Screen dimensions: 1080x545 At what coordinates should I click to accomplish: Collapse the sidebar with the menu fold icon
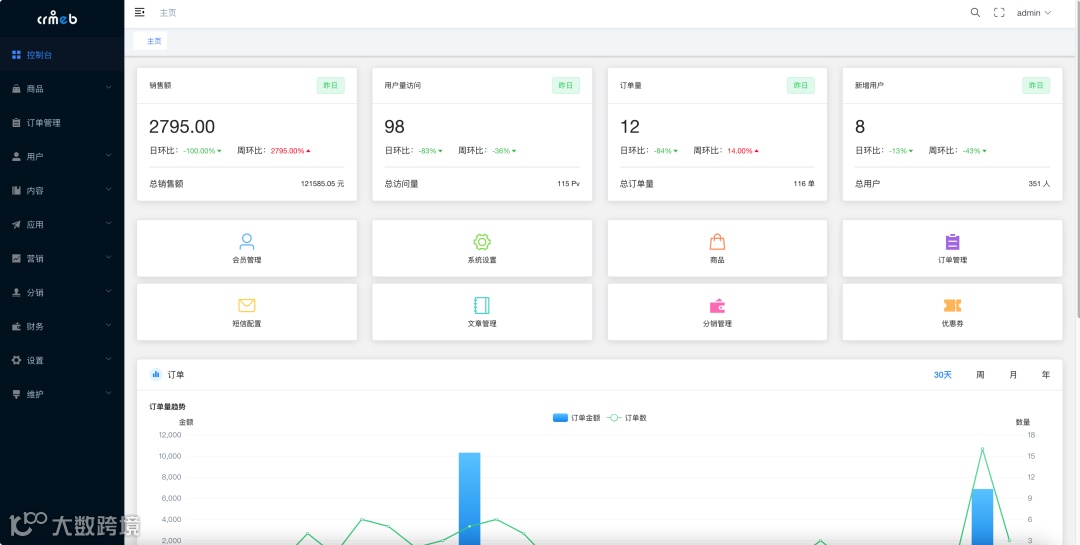(140, 12)
